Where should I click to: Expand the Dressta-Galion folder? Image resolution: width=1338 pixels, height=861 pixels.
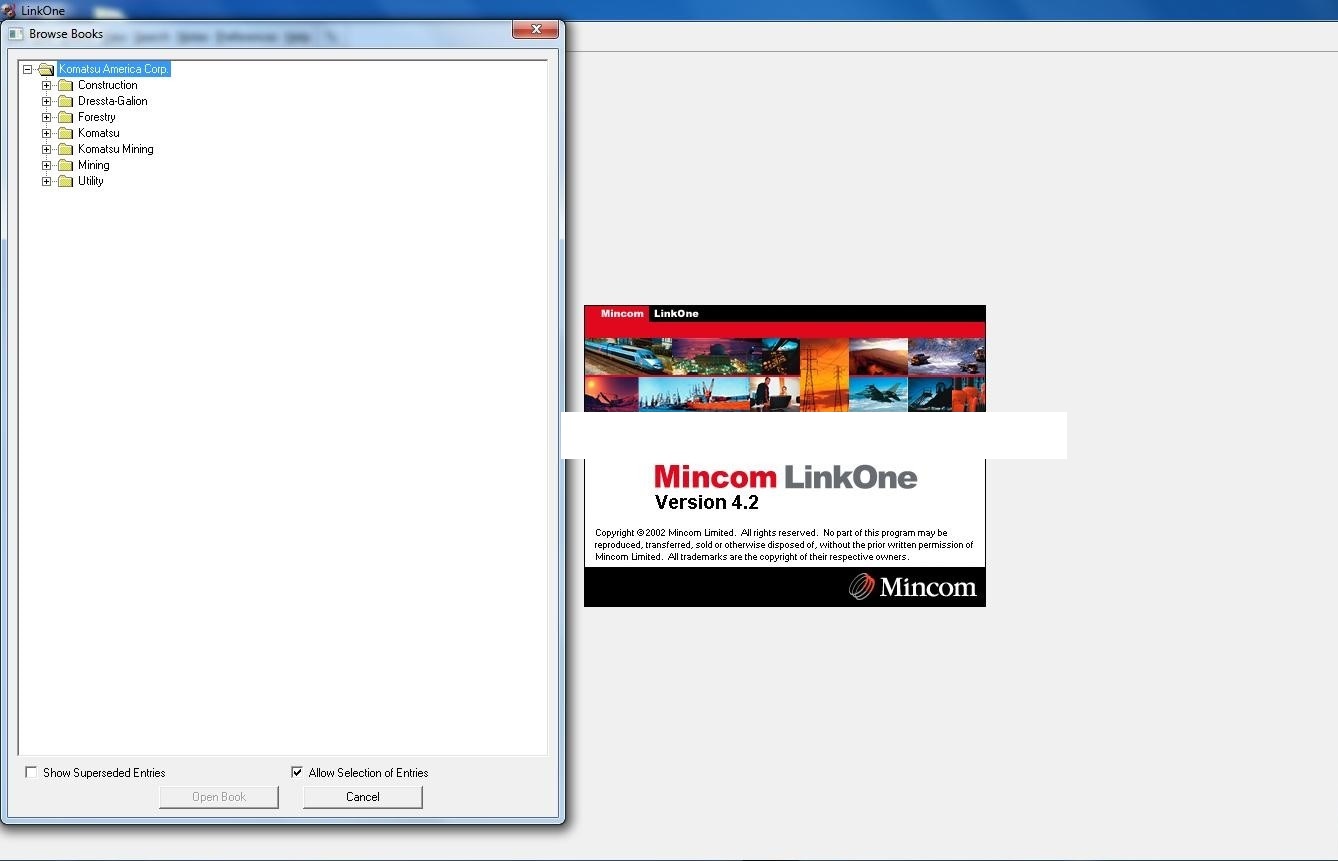[46, 101]
